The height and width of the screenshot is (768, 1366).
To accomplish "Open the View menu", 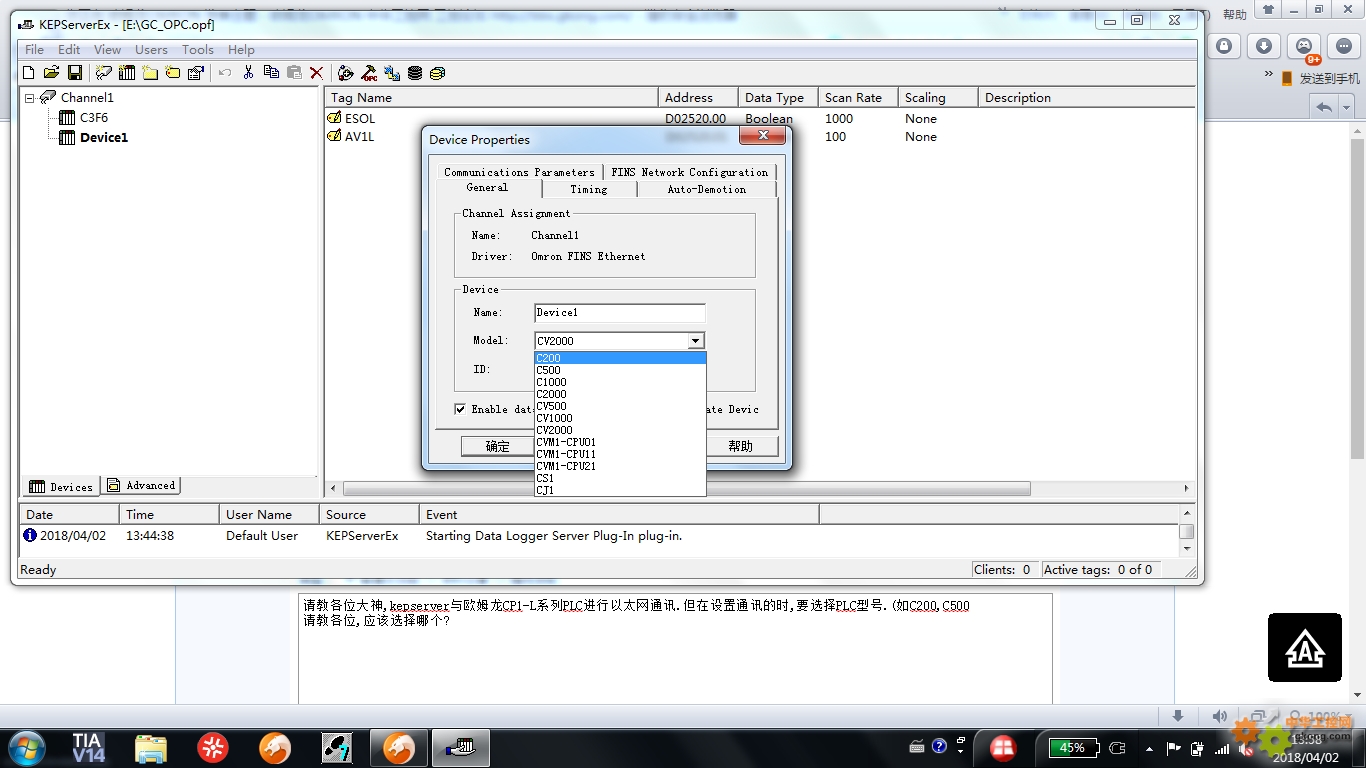I will (107, 49).
